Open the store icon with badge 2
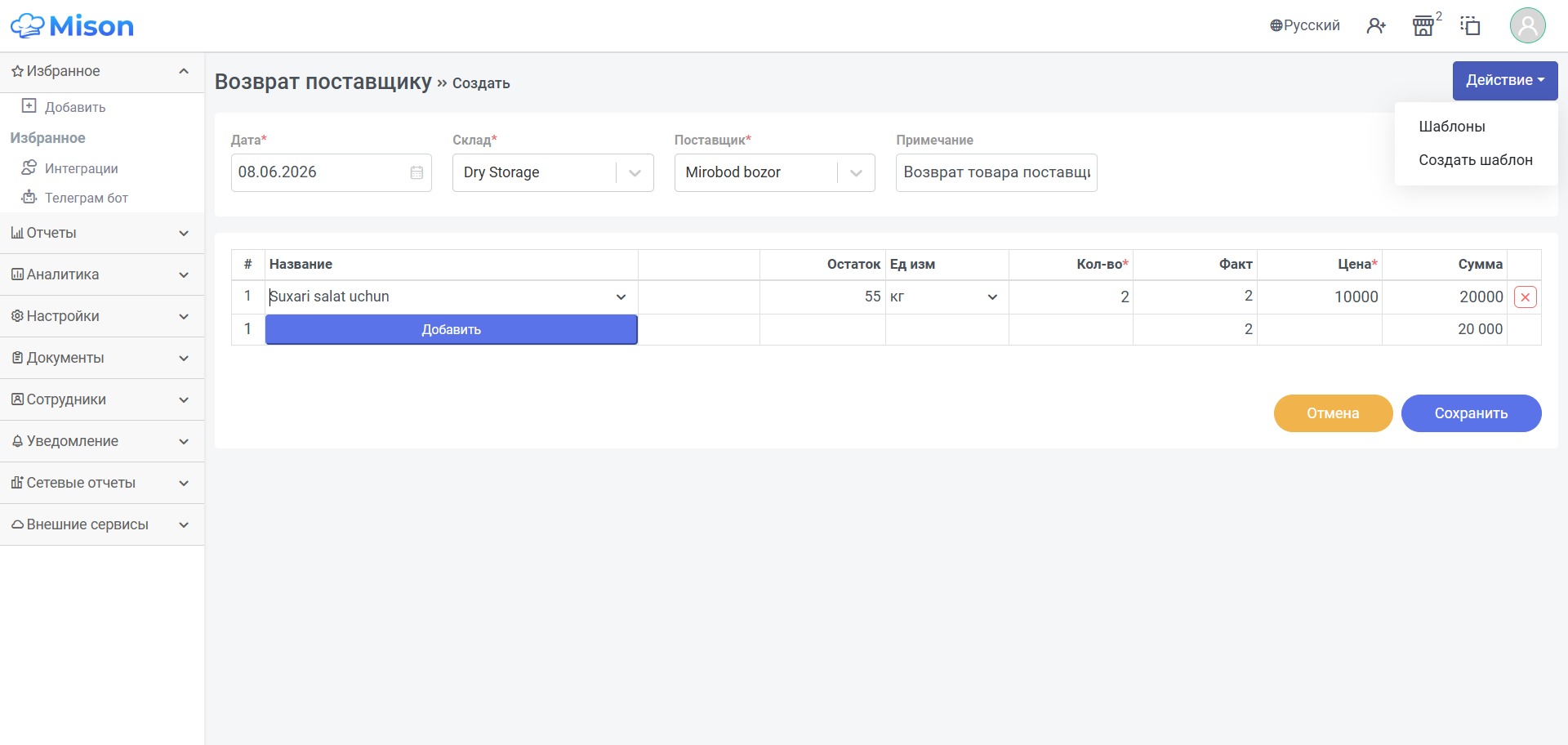Viewport: 1568px width, 745px height. 1423,26
